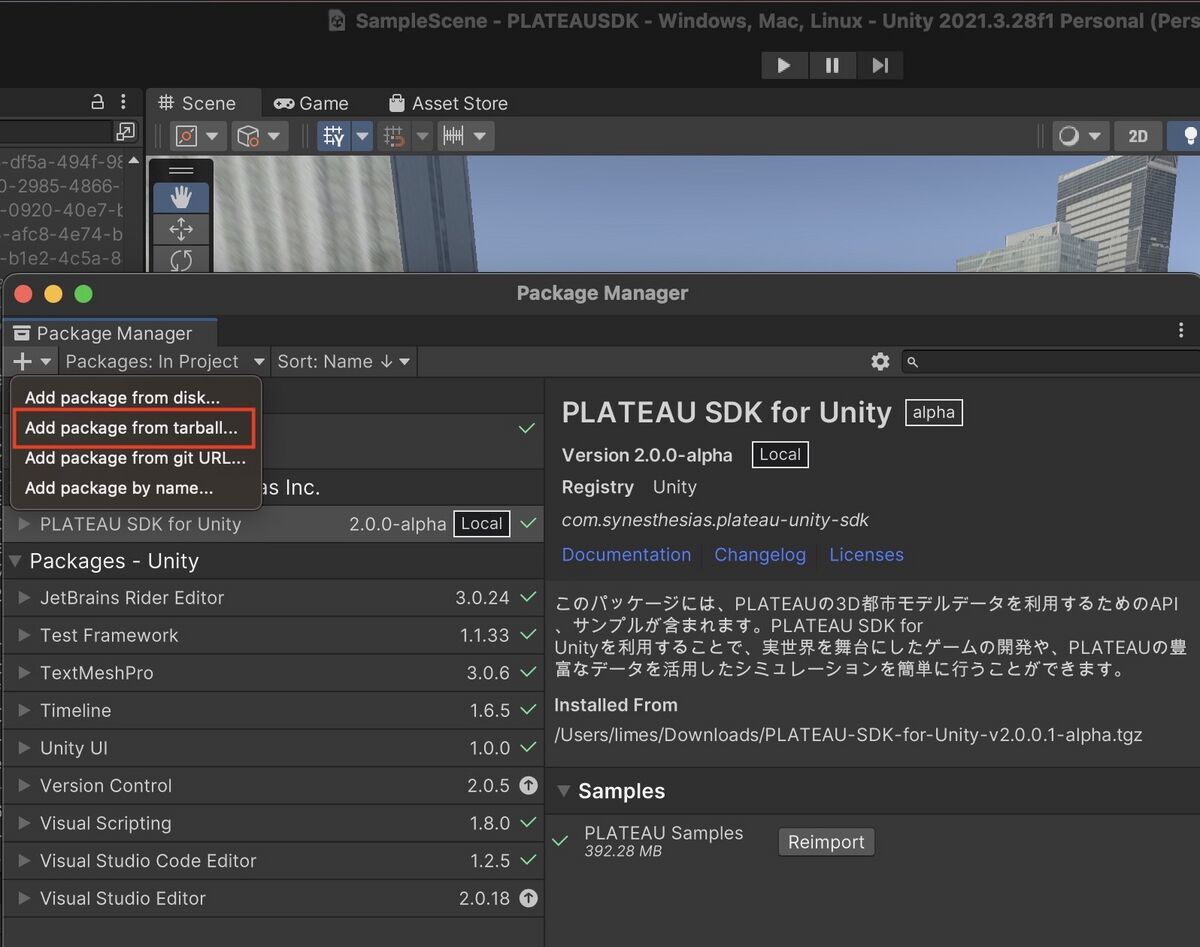Open grid settings dropdown arrow

(362, 136)
